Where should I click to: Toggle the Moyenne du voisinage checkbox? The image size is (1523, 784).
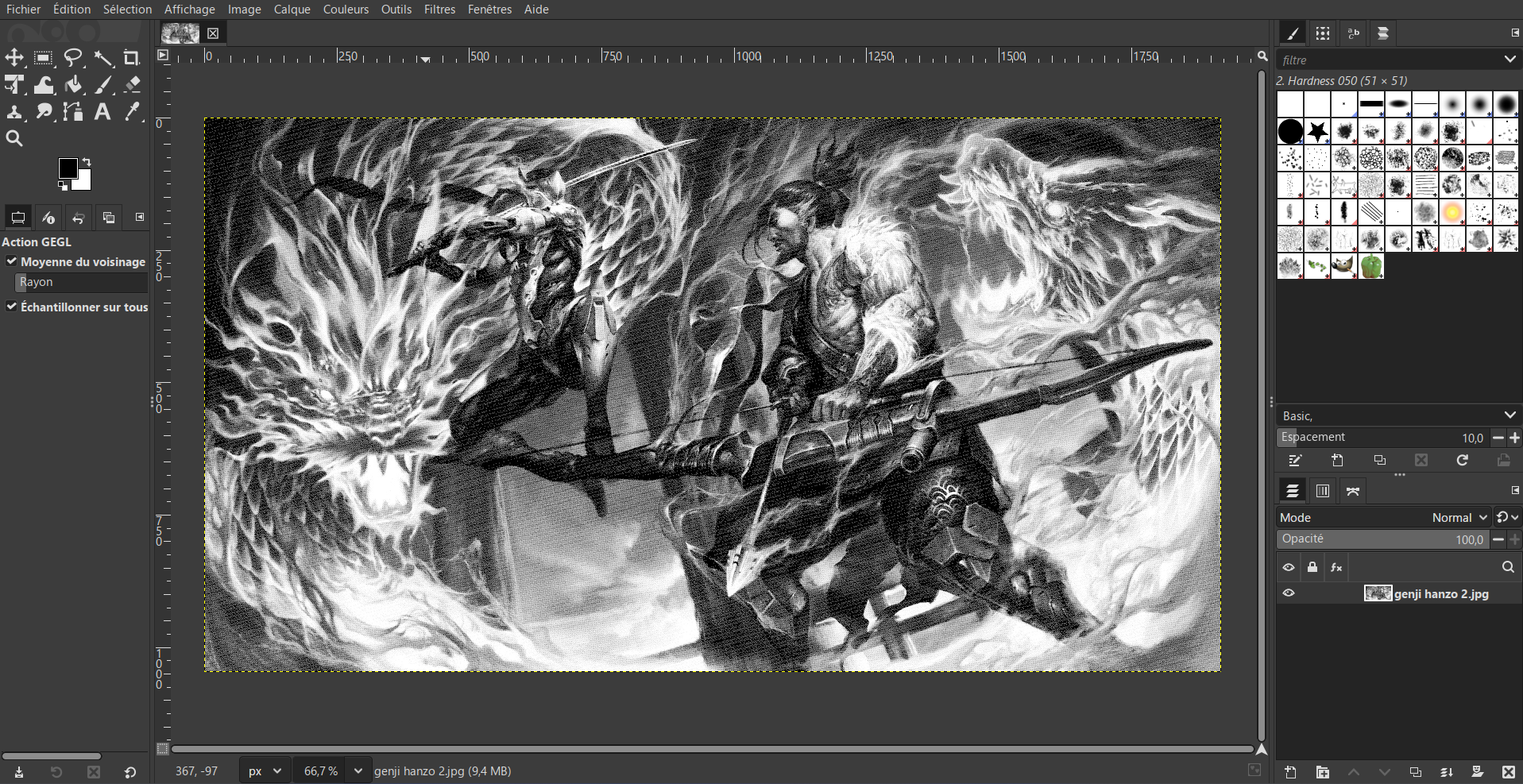12,261
